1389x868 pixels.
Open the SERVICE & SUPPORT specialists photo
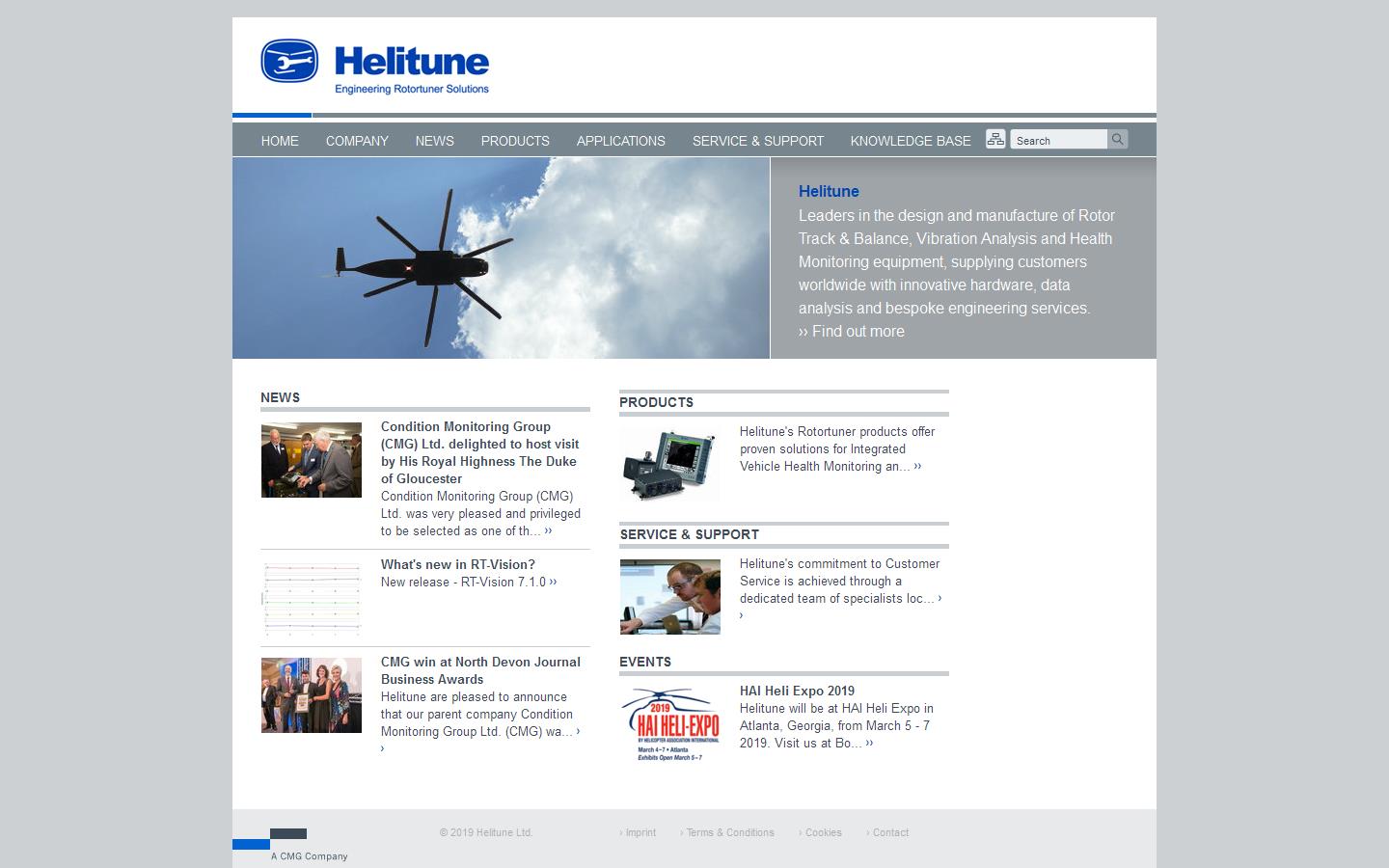[669, 596]
